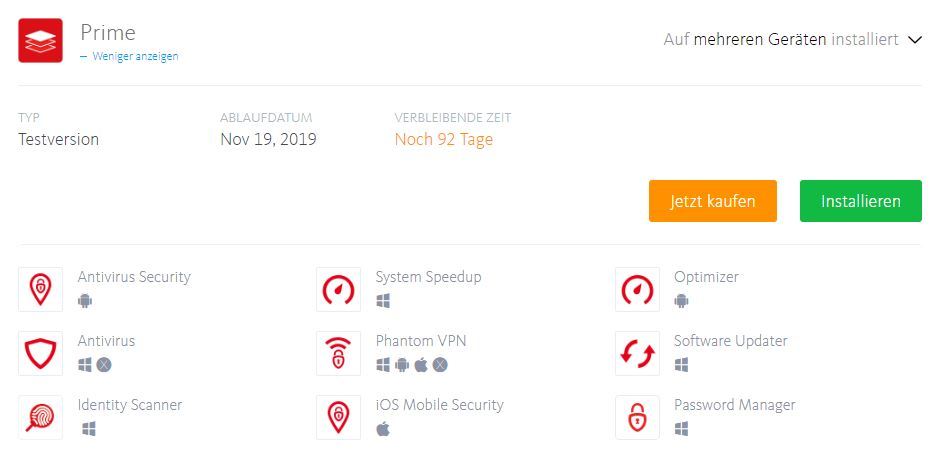
Task: Click the Apple icon under Phantom VPN
Action: [421, 365]
